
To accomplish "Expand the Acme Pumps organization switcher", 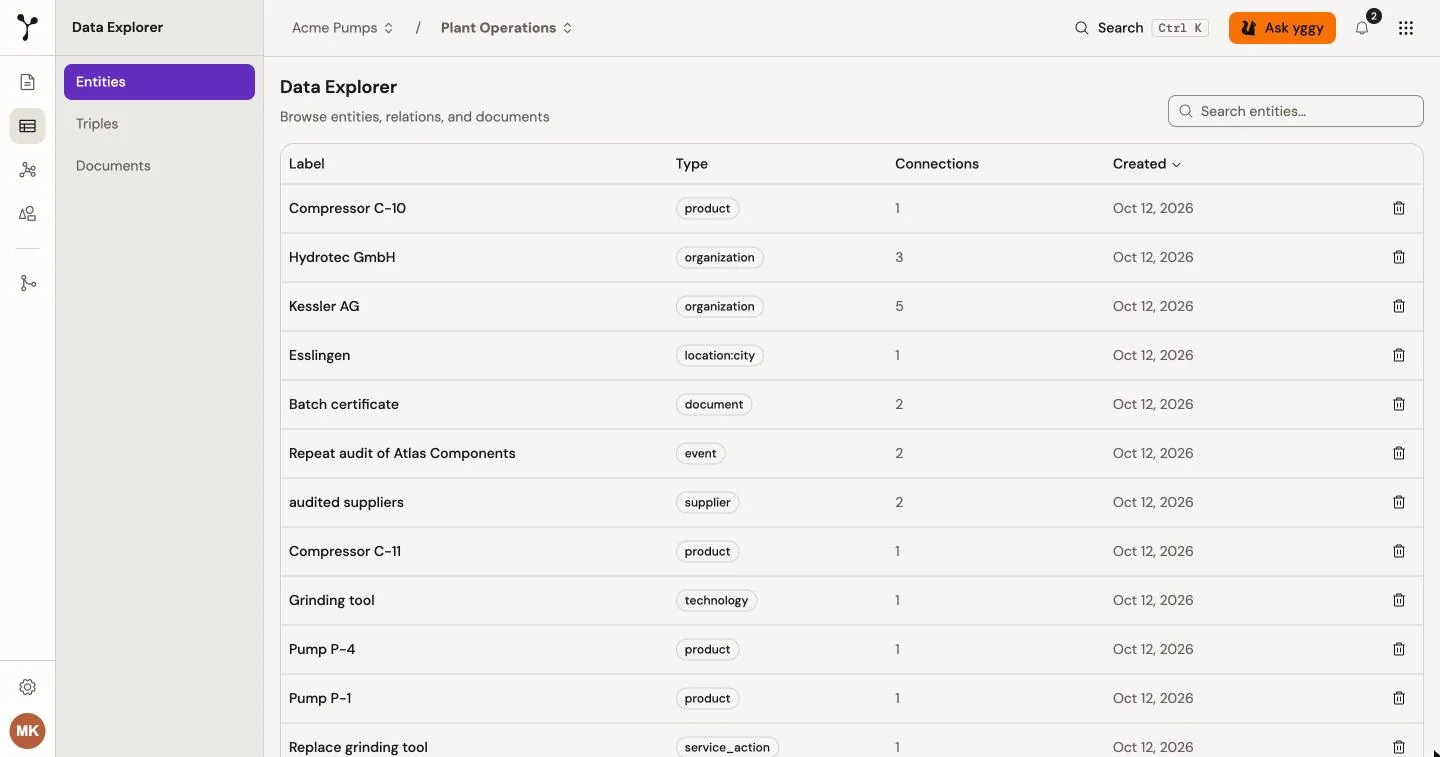I will [x=343, y=28].
